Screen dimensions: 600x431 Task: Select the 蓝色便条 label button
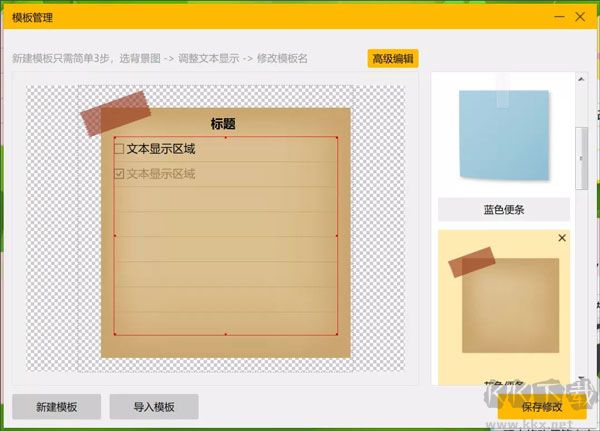504,209
